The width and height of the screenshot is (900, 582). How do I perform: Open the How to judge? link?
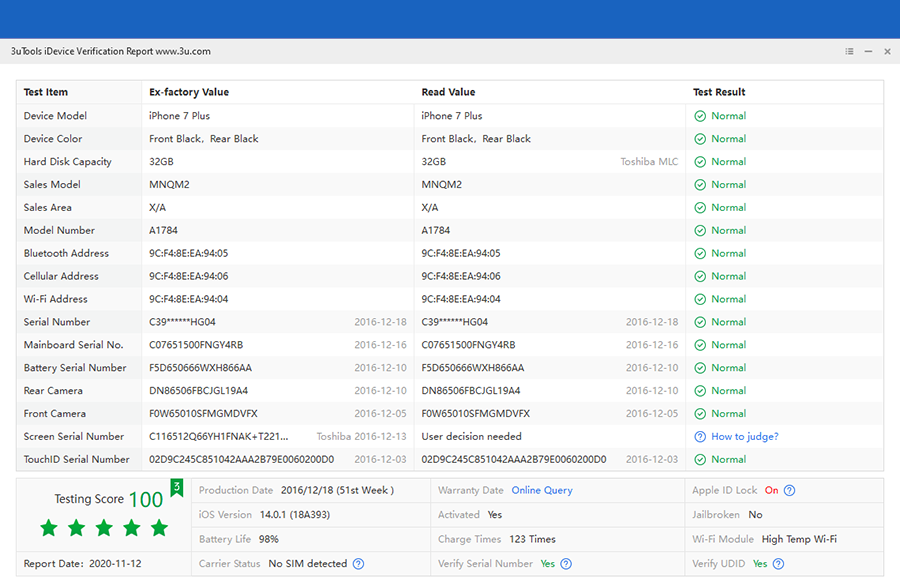click(744, 437)
